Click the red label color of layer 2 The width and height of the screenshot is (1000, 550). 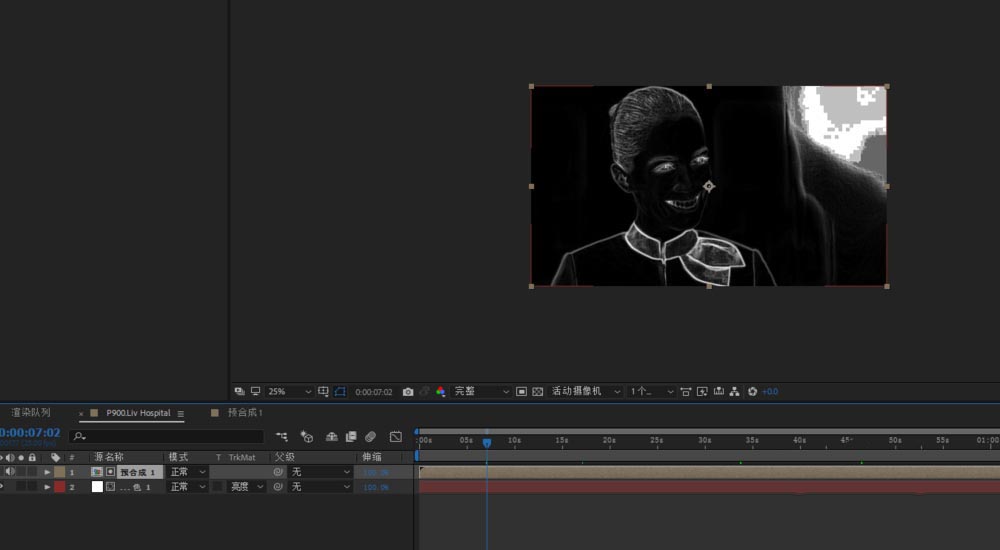(x=59, y=487)
